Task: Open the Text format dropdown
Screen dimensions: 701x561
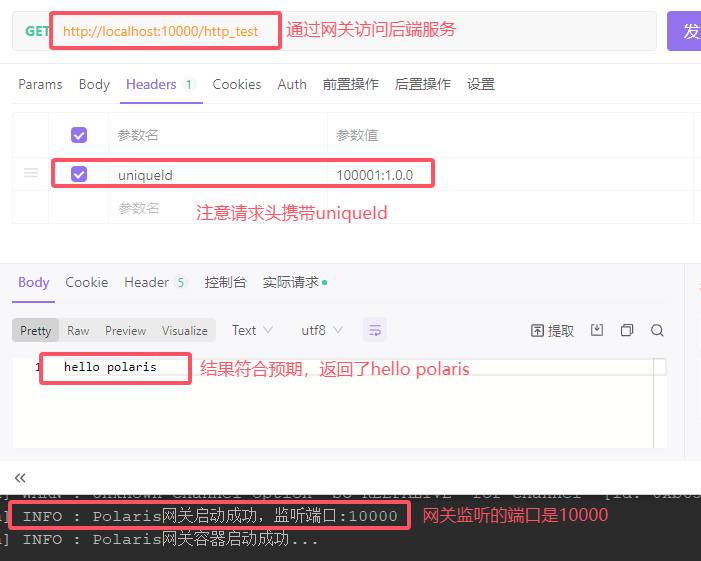Action: (x=243, y=330)
